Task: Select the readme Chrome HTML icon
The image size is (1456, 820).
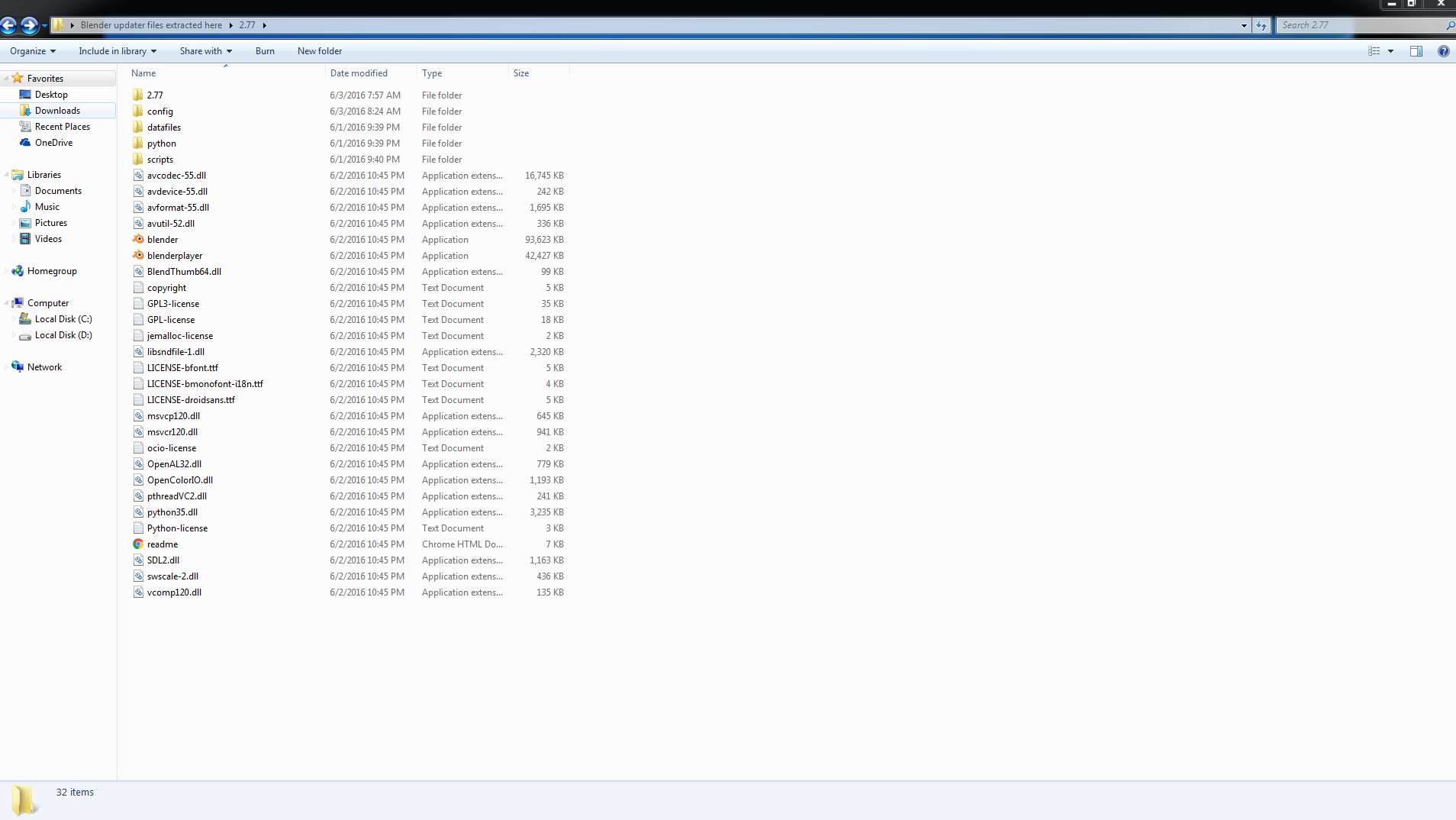Action: (138, 544)
